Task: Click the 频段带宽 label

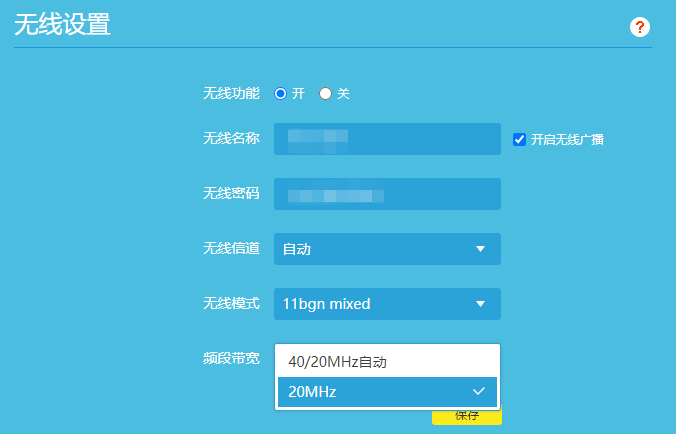Action: (232, 359)
